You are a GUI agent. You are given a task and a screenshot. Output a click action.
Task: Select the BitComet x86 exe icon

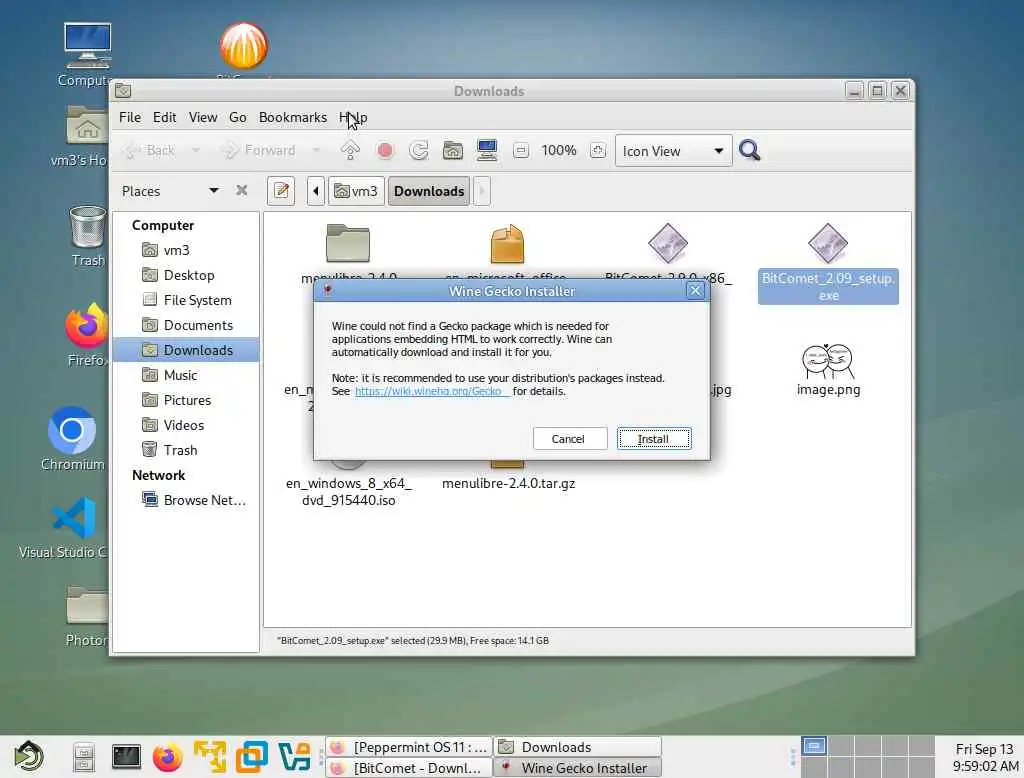pyautogui.click(x=667, y=243)
